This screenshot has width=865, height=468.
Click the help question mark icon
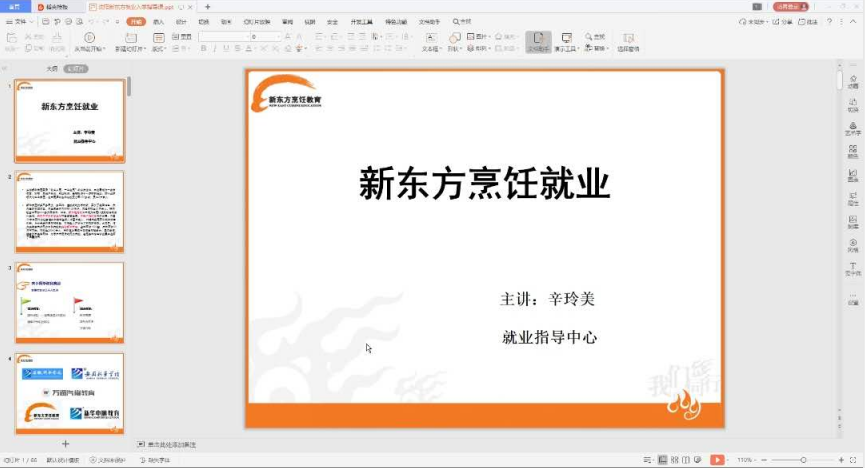829,22
